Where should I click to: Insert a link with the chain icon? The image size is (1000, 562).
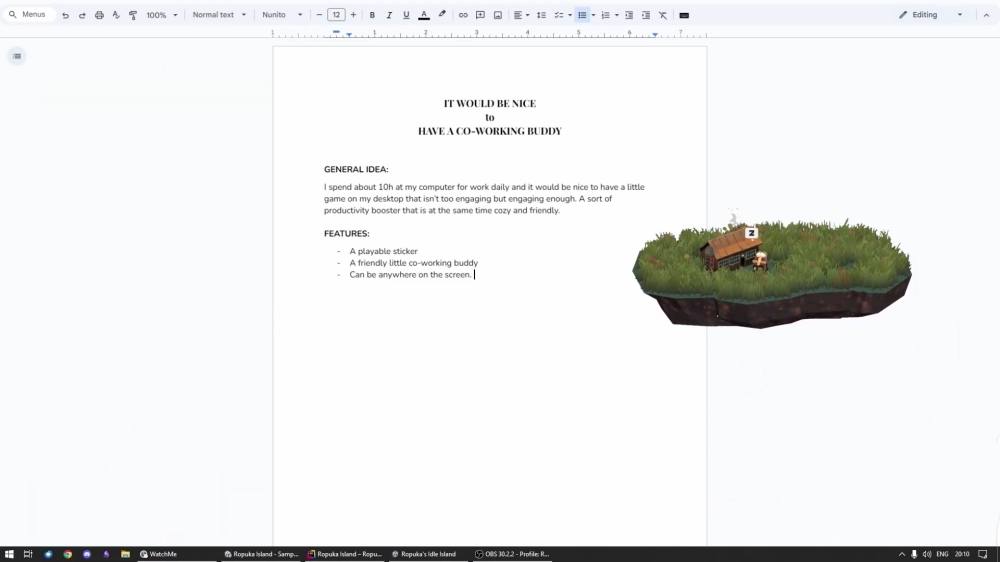click(x=463, y=15)
